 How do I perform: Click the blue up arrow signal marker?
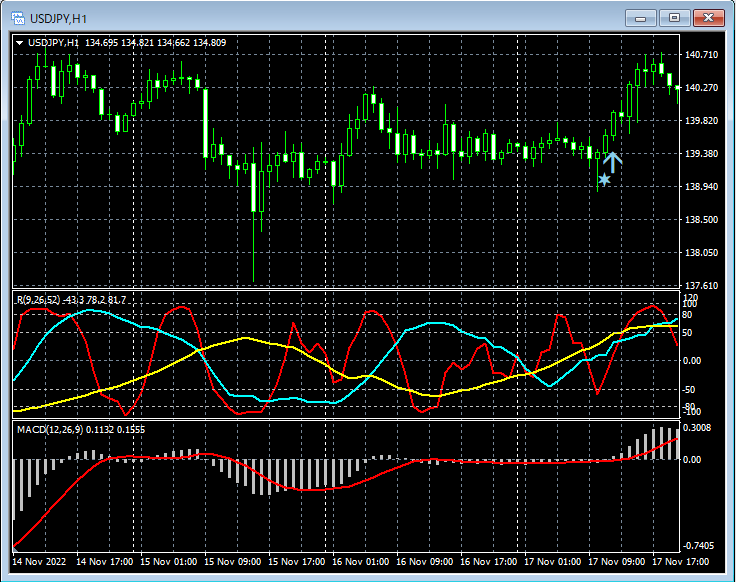click(x=613, y=162)
